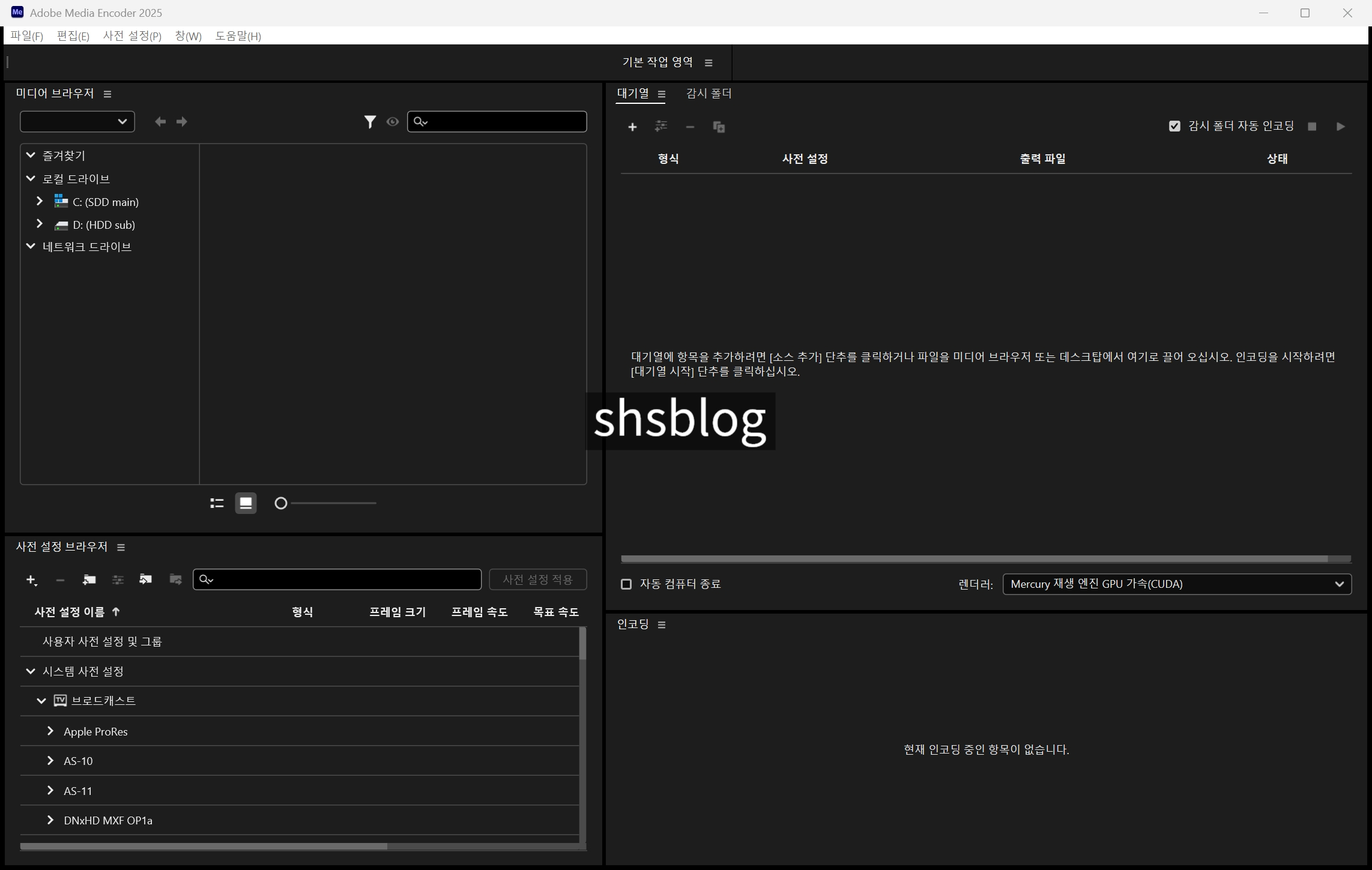Viewport: 1372px width, 870px height.
Task: Click the media browser back arrow
Action: (160, 122)
